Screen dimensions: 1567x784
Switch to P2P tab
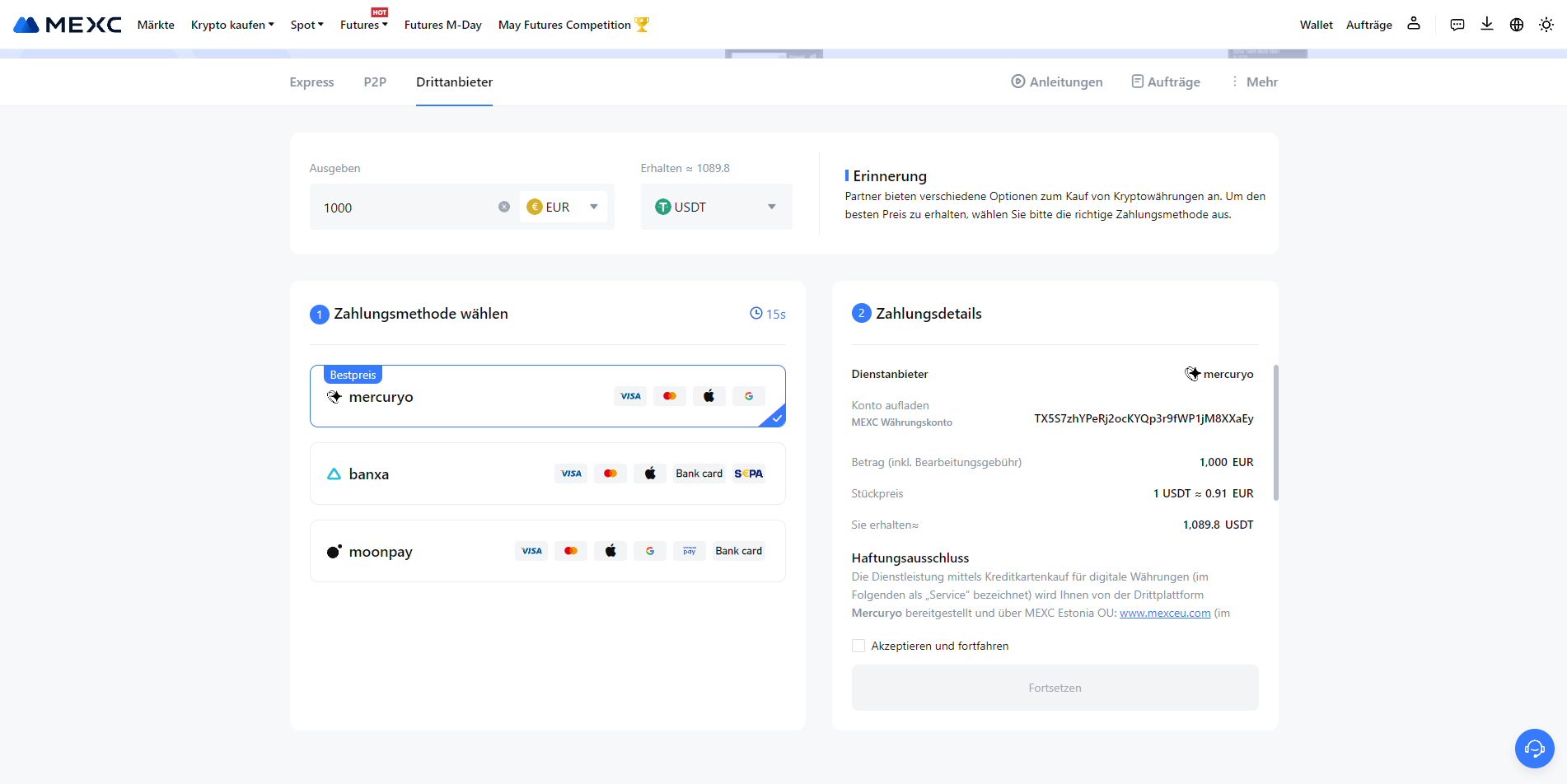[x=375, y=82]
